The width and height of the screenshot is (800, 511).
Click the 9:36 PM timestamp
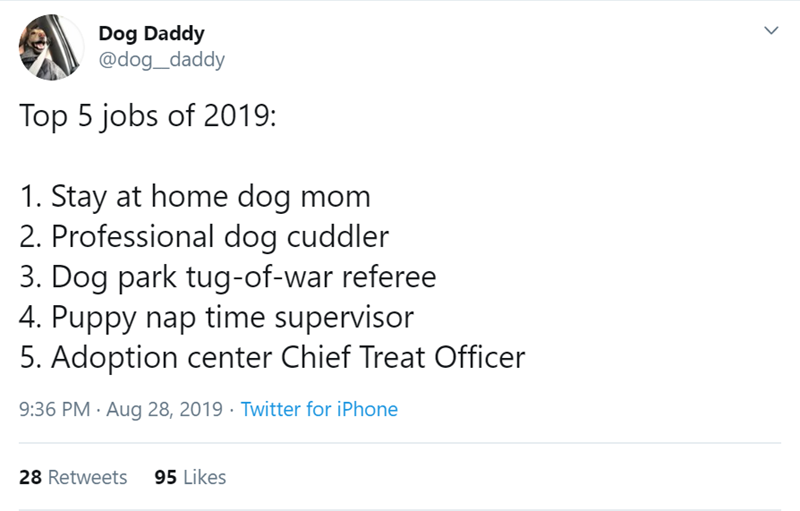tap(53, 409)
